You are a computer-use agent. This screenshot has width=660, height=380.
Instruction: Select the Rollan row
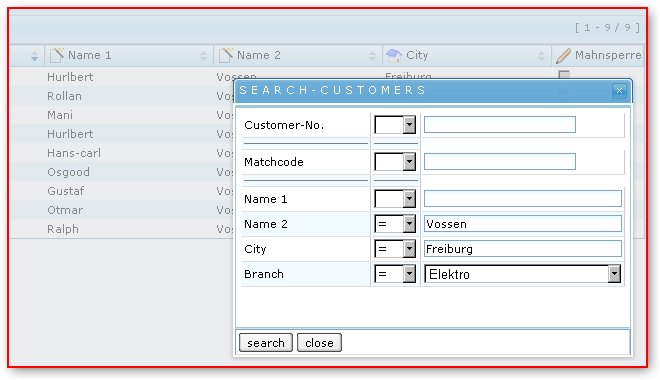[122, 96]
